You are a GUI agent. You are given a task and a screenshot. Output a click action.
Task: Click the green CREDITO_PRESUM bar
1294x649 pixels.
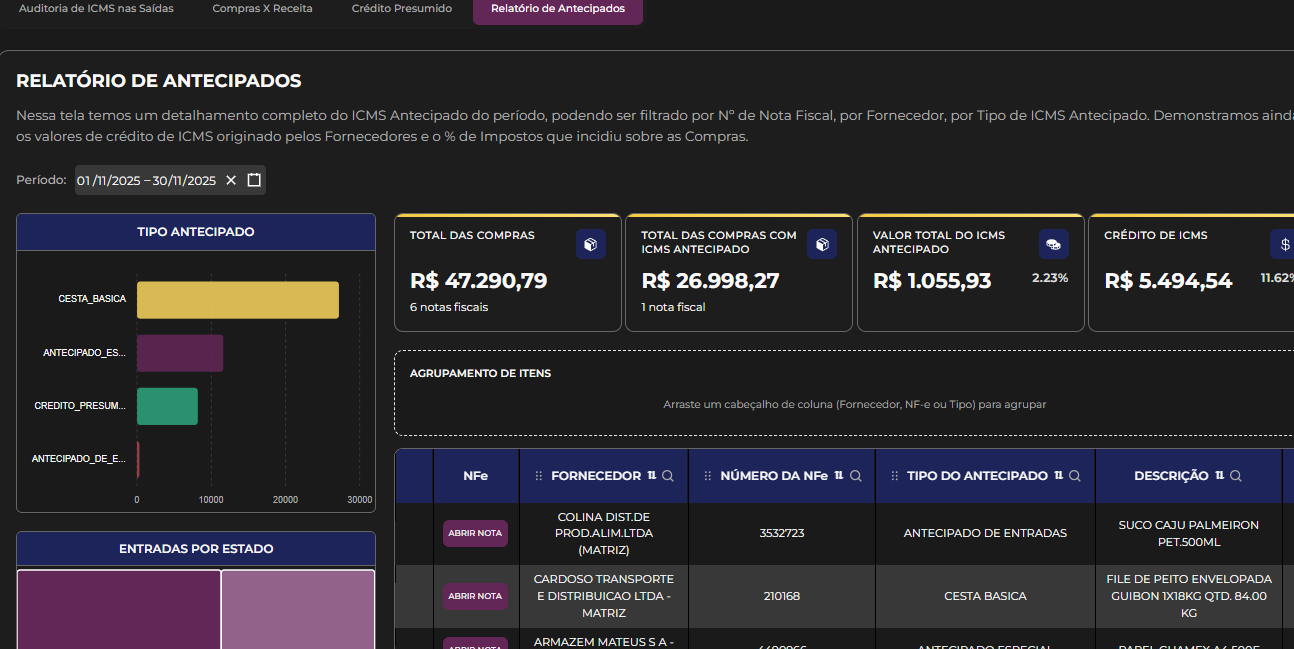point(167,406)
